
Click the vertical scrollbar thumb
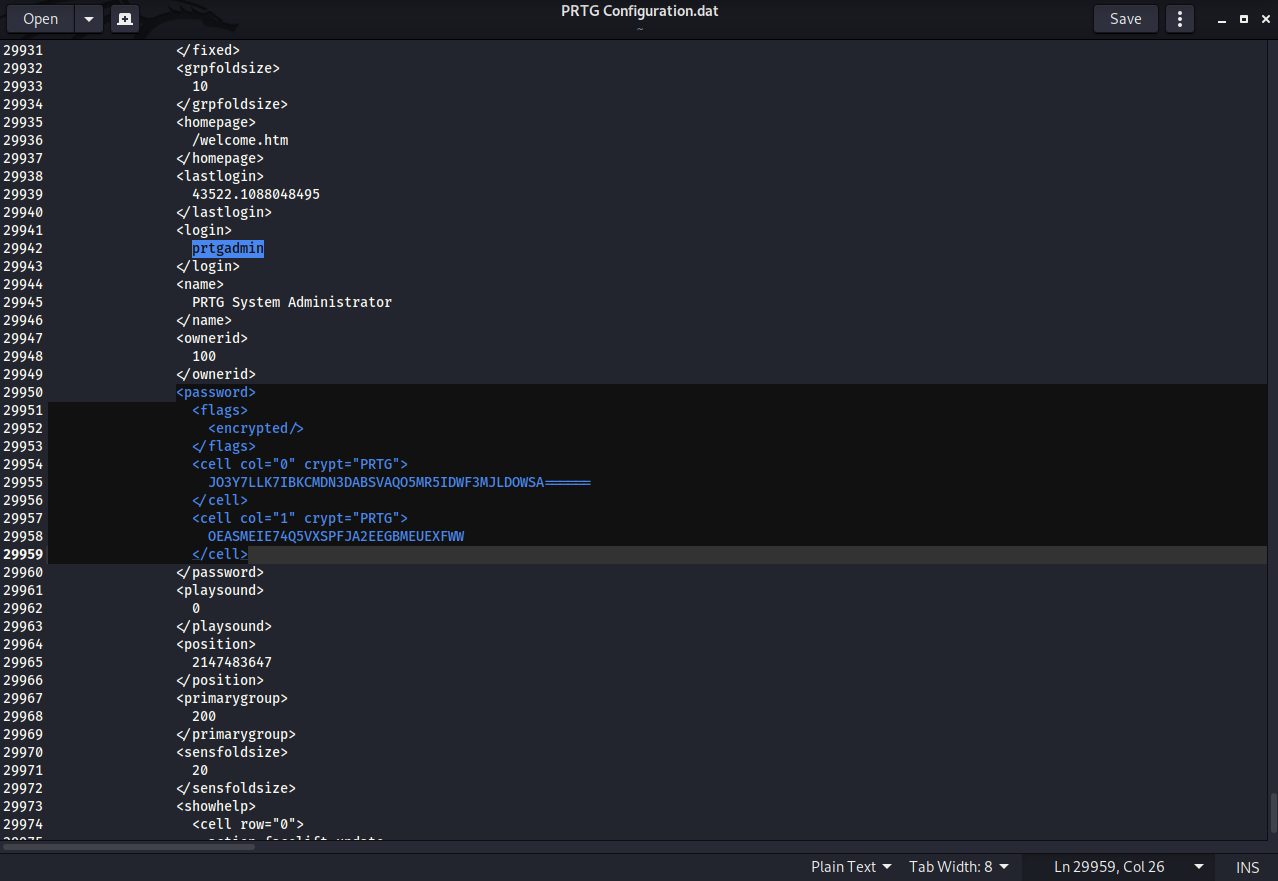[1273, 813]
